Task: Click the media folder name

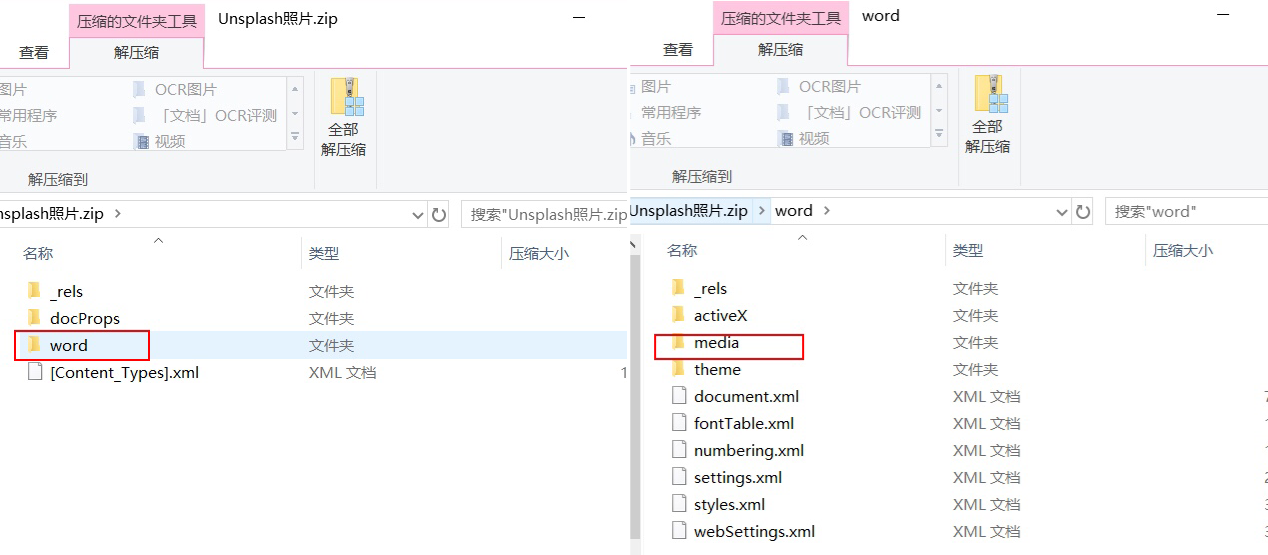Action: [717, 342]
